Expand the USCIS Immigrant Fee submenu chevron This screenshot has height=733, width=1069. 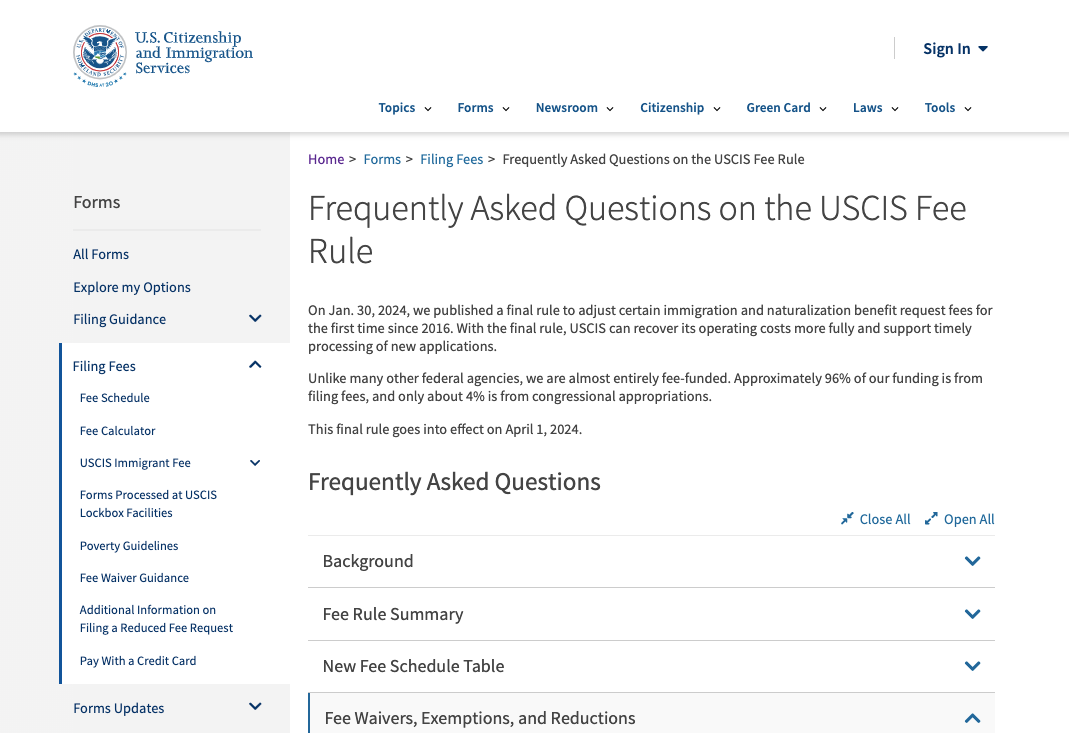click(x=255, y=463)
